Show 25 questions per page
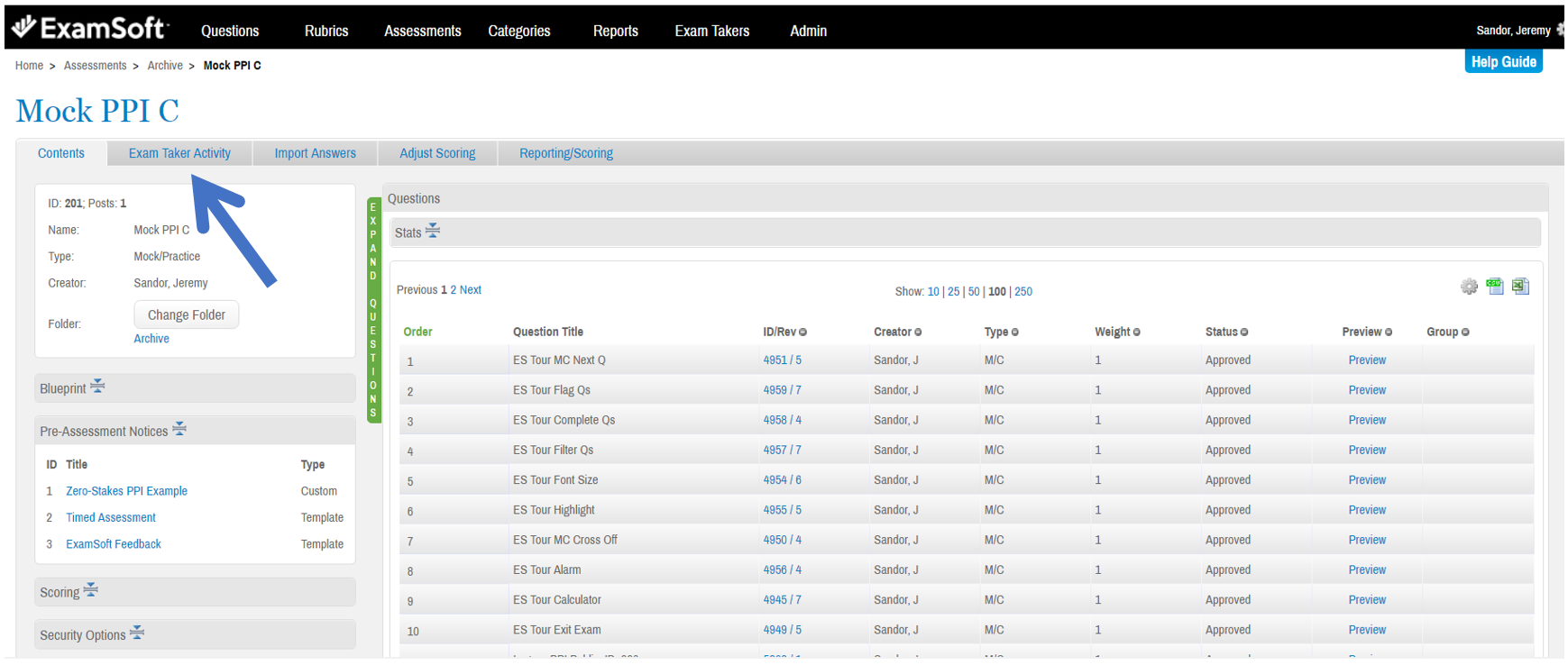 click(x=953, y=292)
